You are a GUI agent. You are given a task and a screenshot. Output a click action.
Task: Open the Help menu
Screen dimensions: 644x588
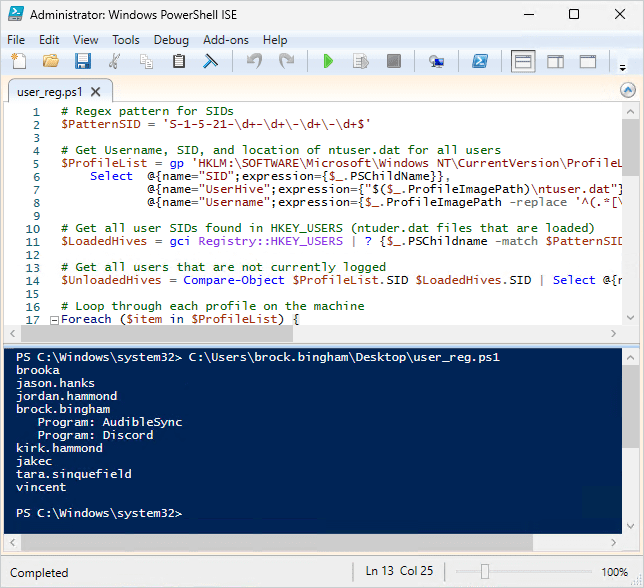[x=275, y=40]
